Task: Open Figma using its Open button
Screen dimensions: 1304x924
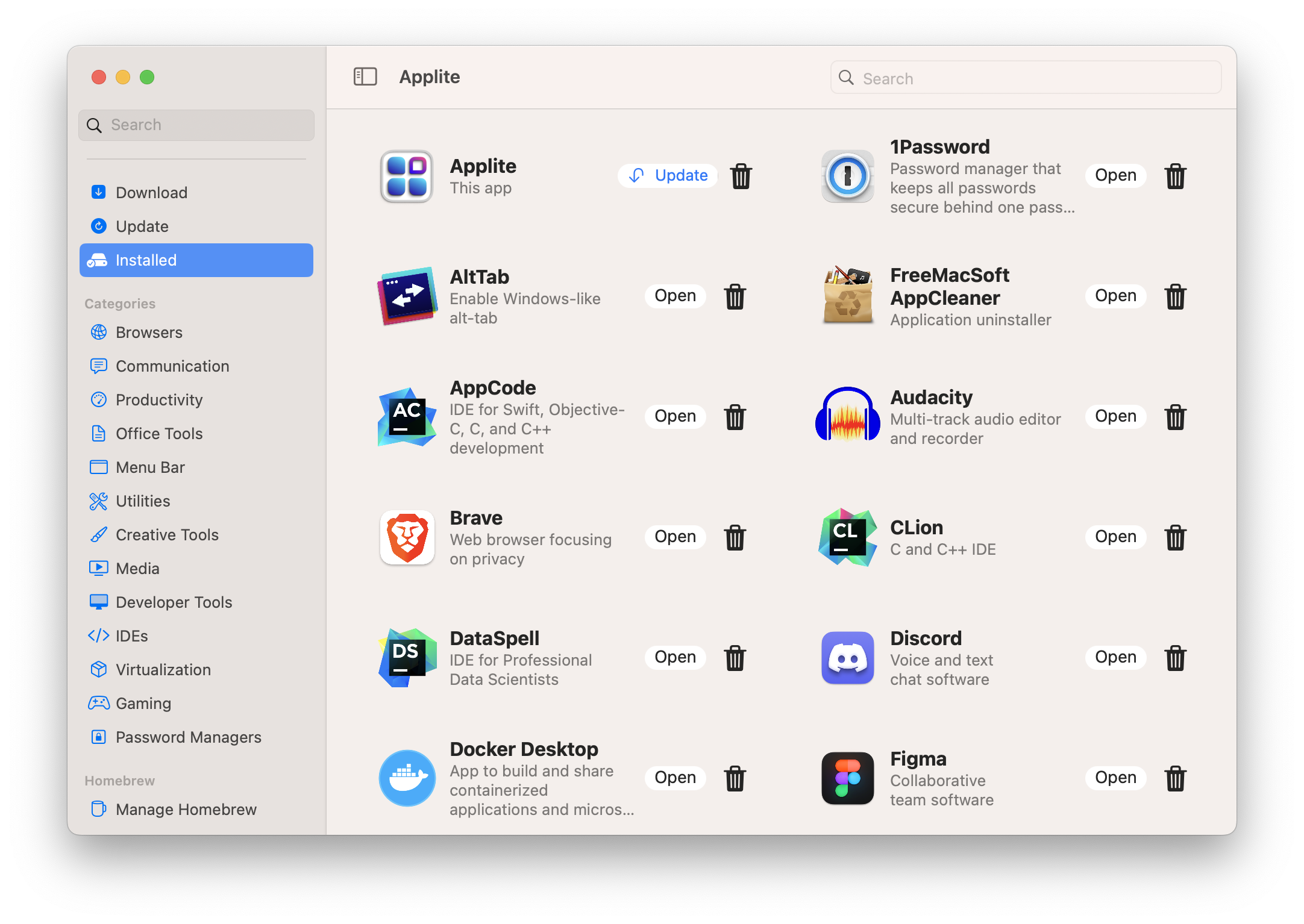Action: tap(1115, 778)
